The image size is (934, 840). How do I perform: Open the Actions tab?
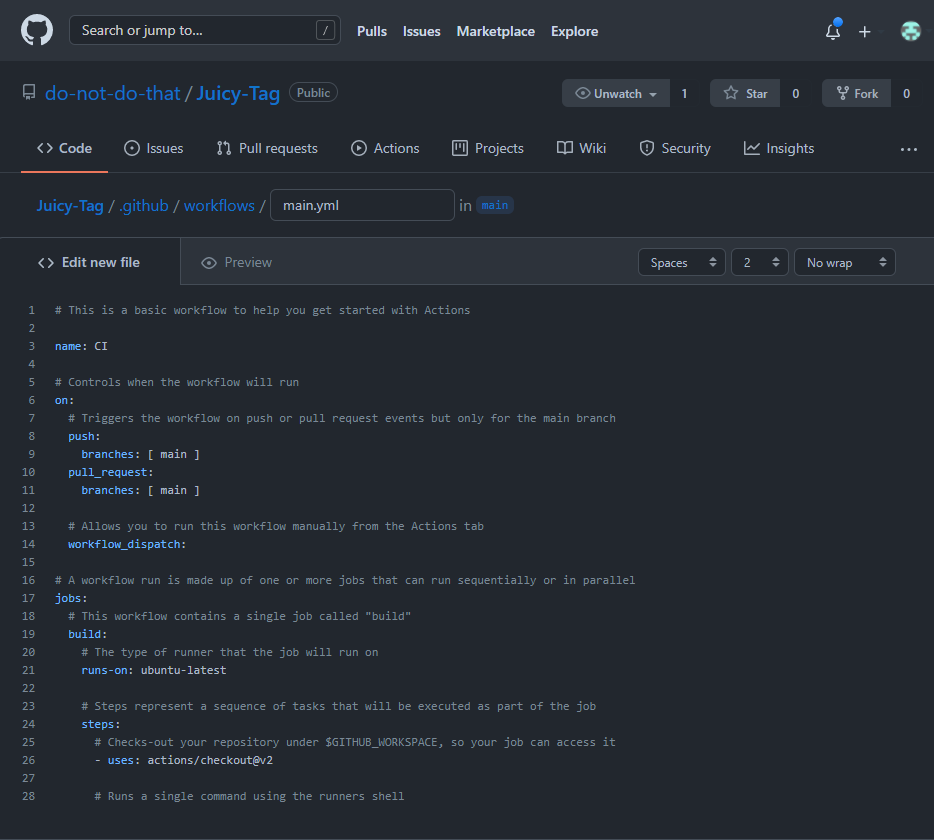tap(385, 148)
